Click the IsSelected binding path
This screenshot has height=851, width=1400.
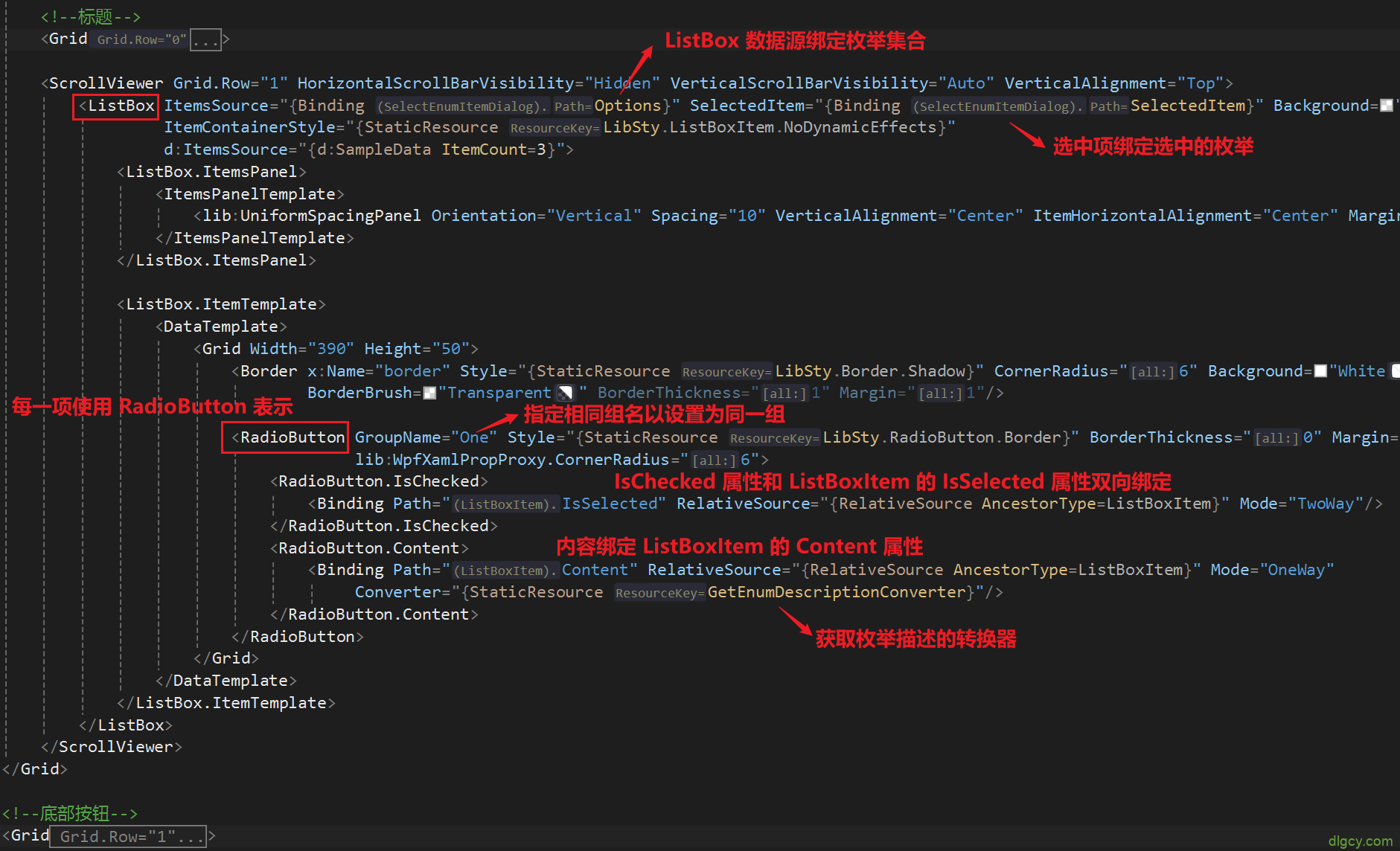(610, 504)
